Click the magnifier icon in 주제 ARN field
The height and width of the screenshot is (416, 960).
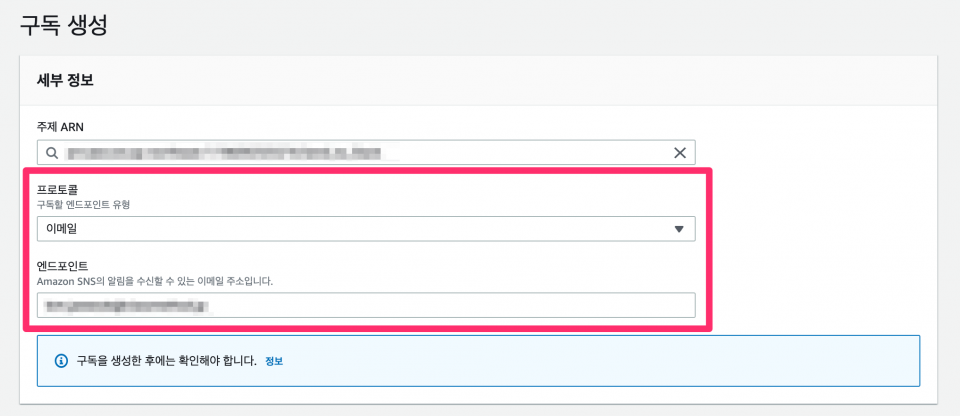click(x=52, y=153)
